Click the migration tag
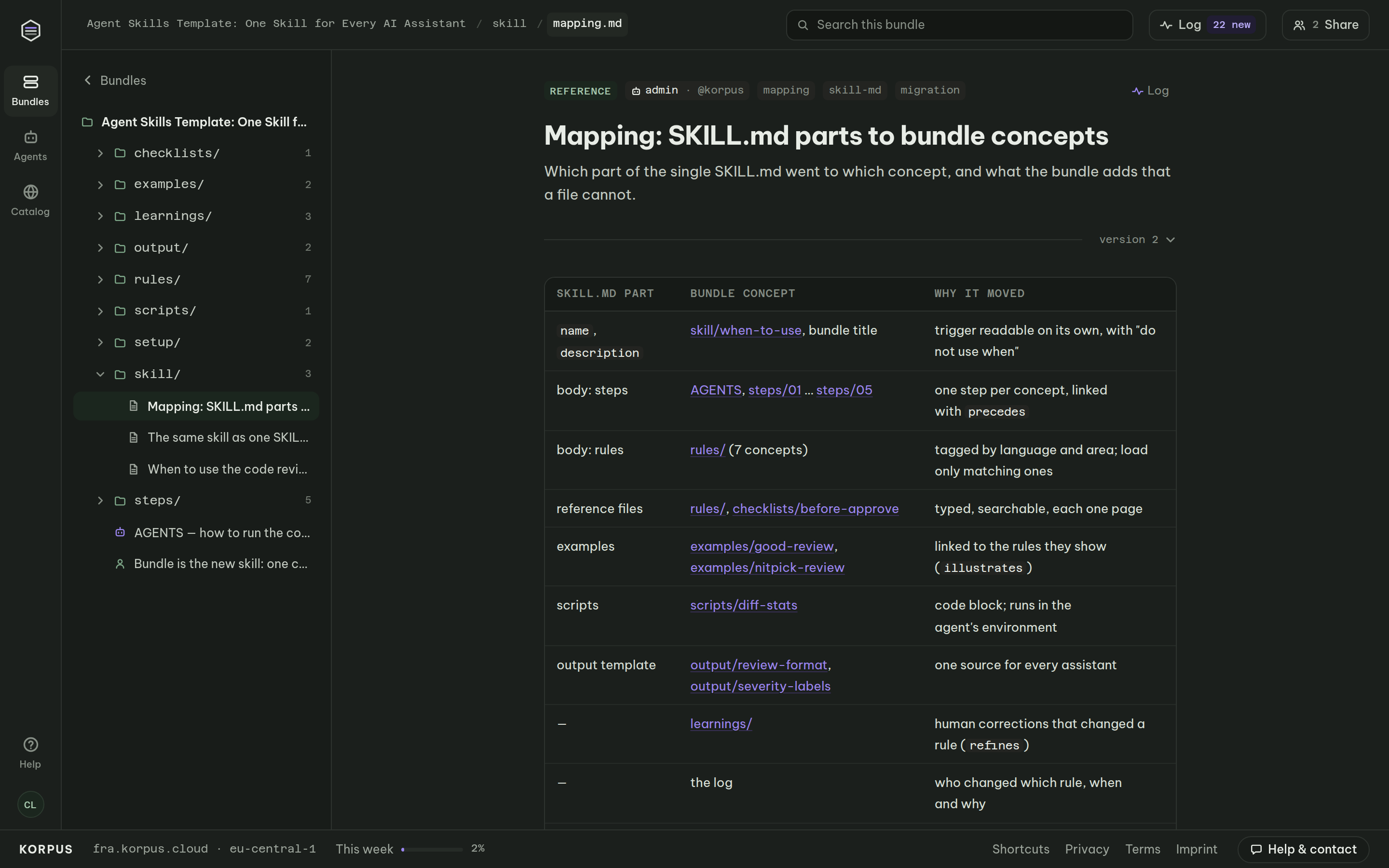Screen dimensions: 1389x868 point(929,90)
